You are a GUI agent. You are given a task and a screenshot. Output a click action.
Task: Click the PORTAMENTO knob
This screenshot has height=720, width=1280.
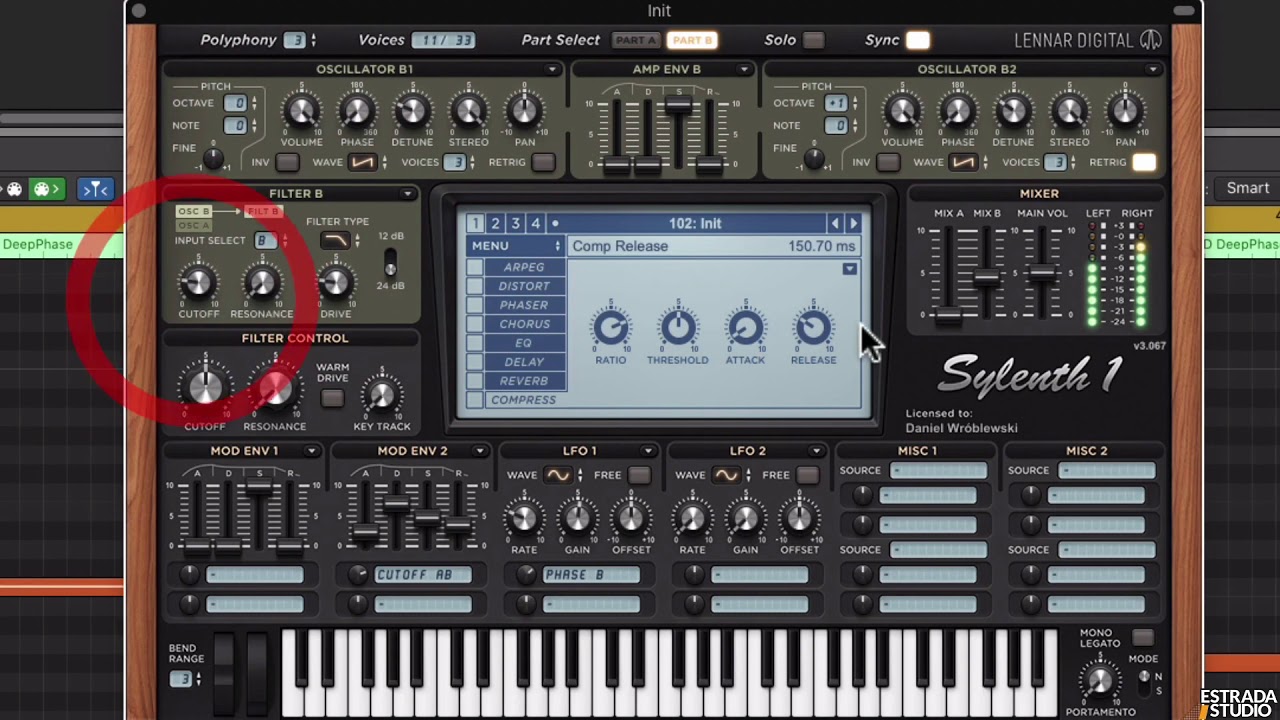1099,681
